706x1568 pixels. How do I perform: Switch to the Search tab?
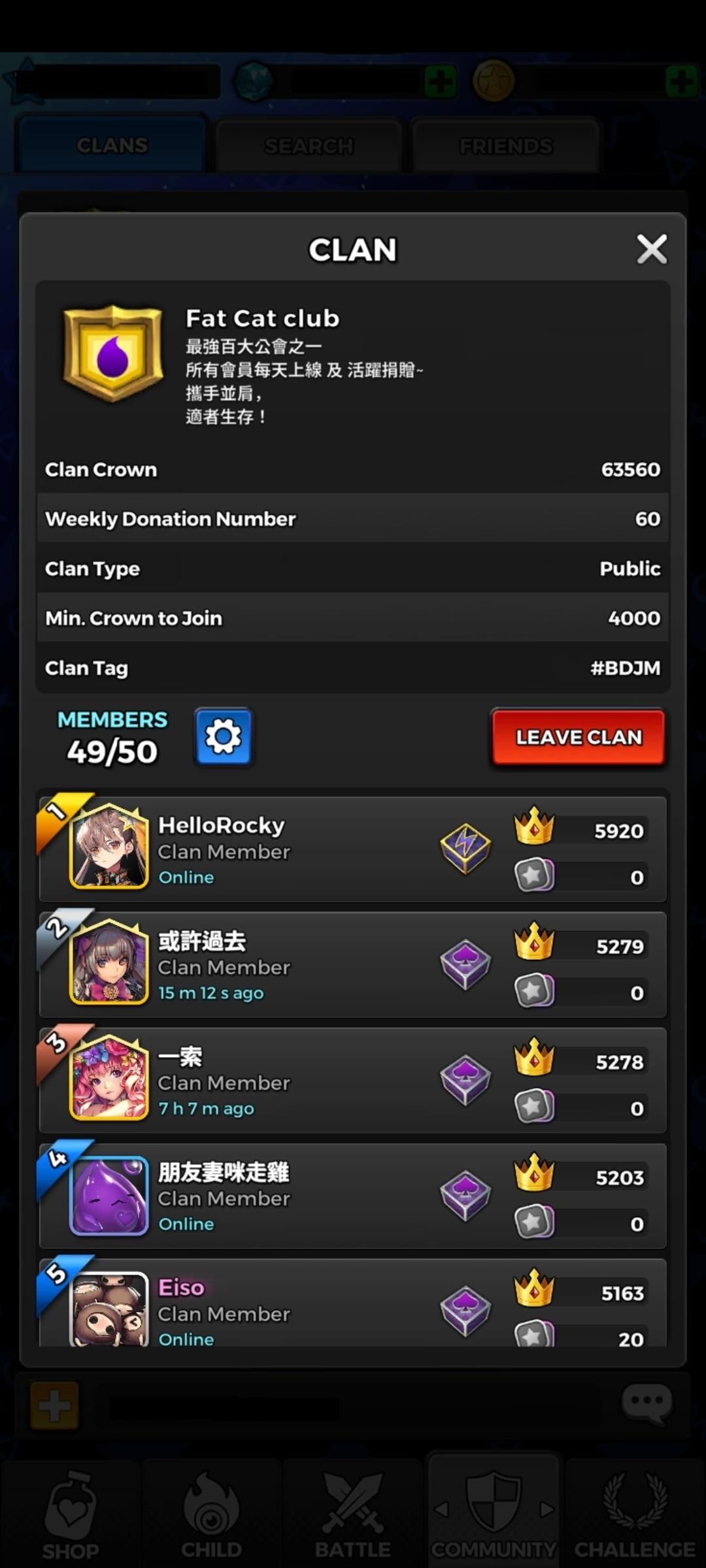point(309,145)
